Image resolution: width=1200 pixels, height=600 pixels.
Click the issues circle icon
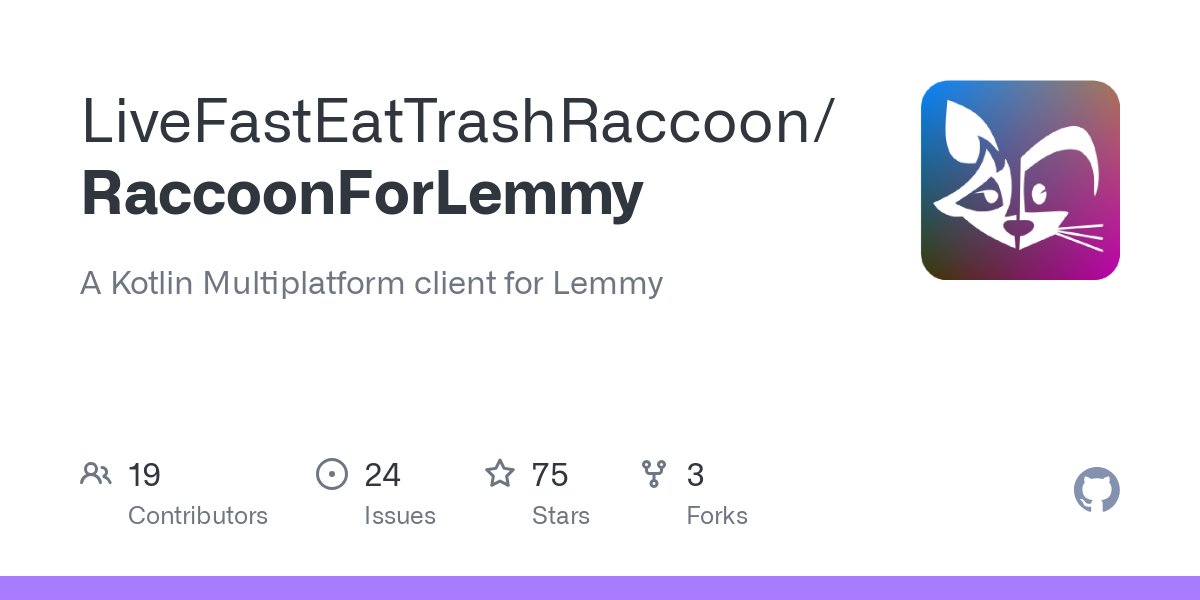click(331, 474)
